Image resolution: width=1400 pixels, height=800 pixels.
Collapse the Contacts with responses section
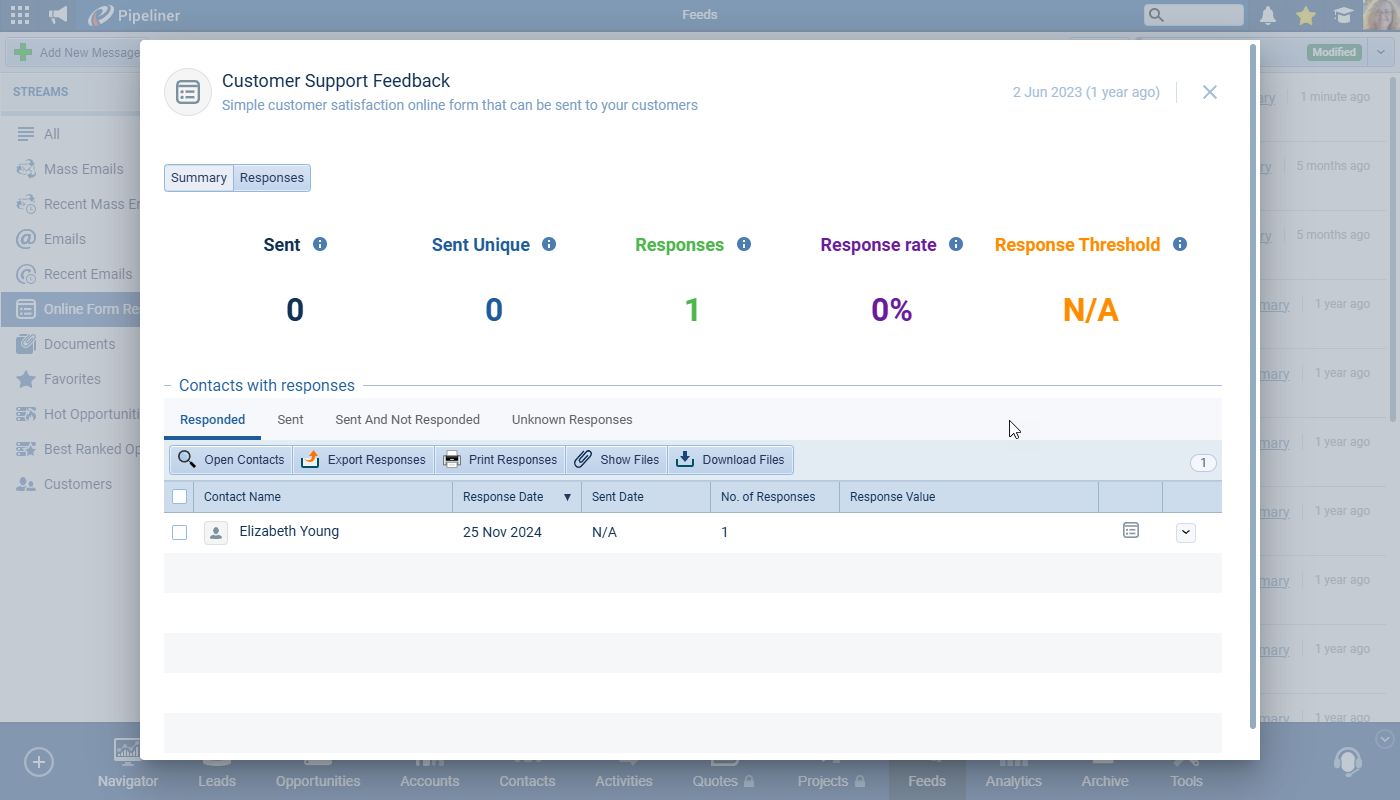click(x=168, y=386)
